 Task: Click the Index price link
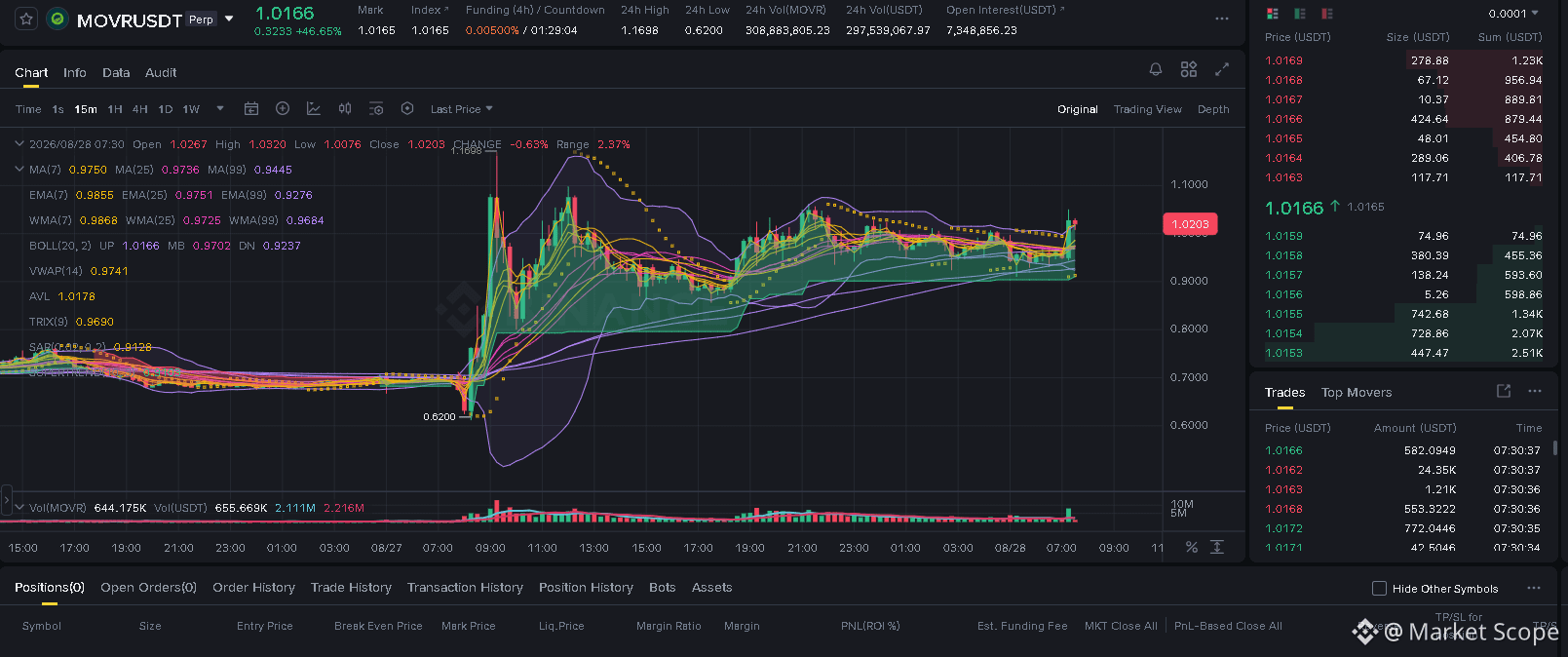(x=430, y=10)
